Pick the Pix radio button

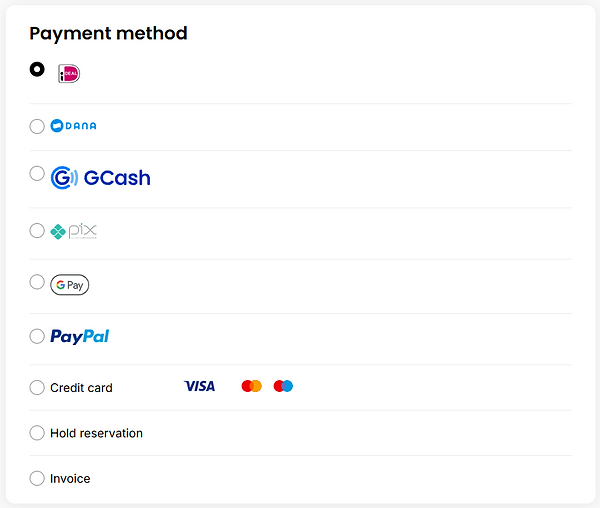click(37, 231)
